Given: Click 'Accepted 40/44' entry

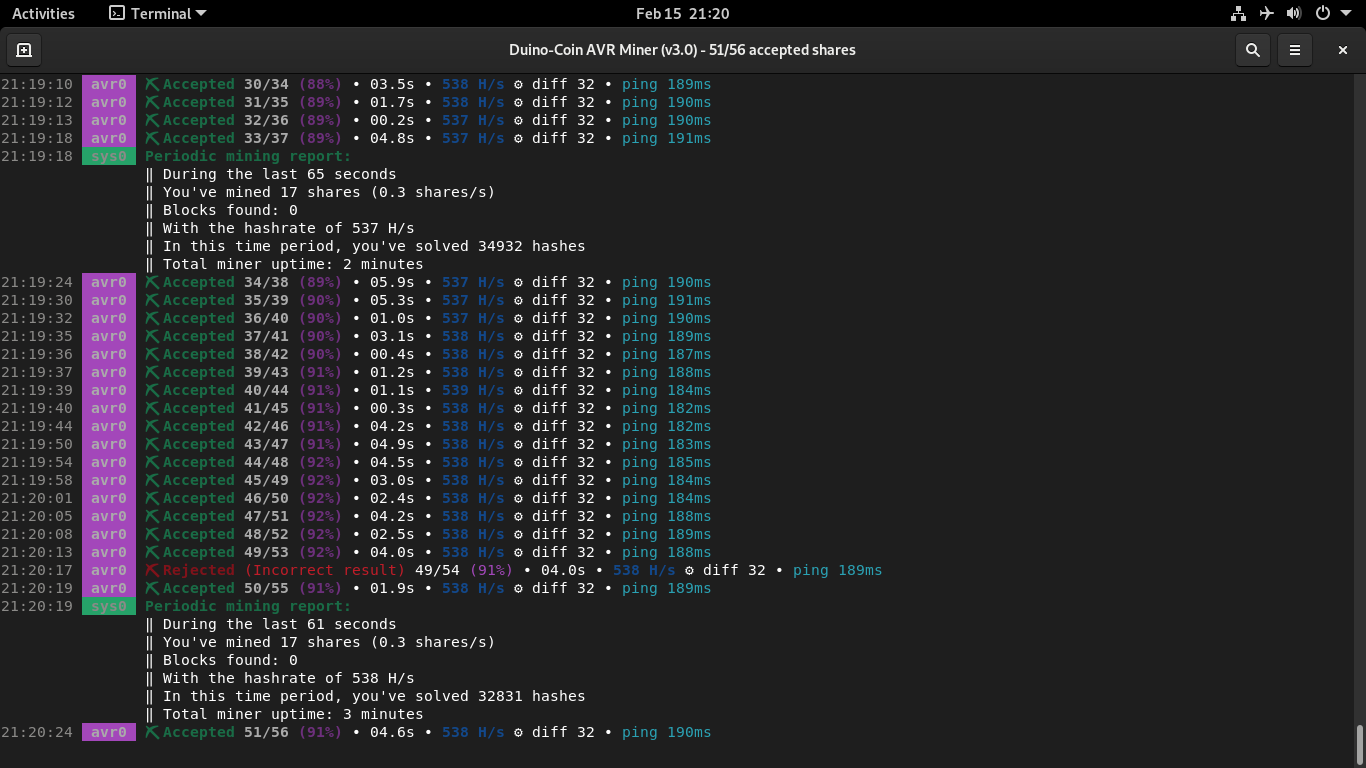Looking at the screenshot, I should pos(226,390).
